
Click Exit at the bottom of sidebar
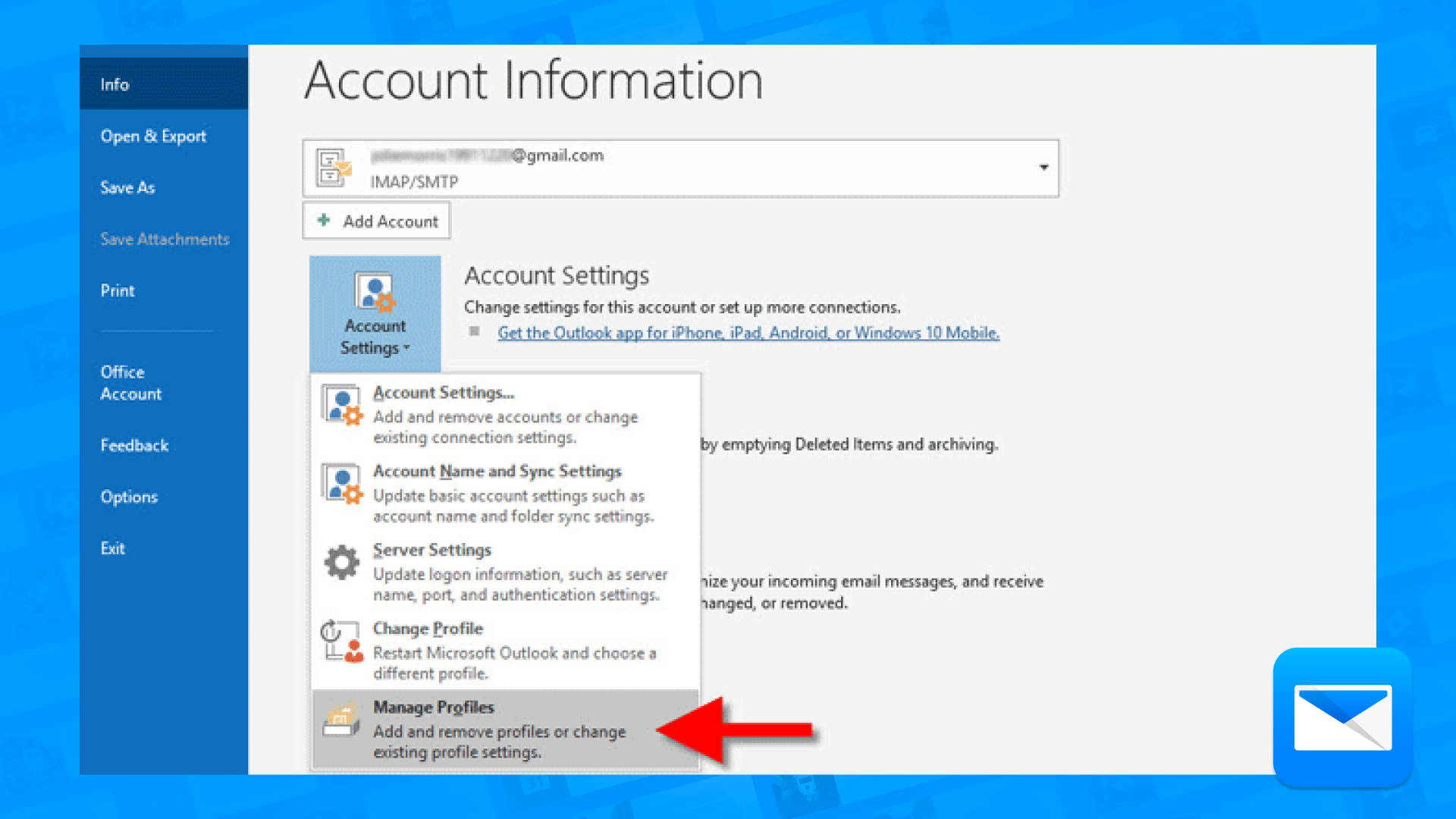point(112,548)
